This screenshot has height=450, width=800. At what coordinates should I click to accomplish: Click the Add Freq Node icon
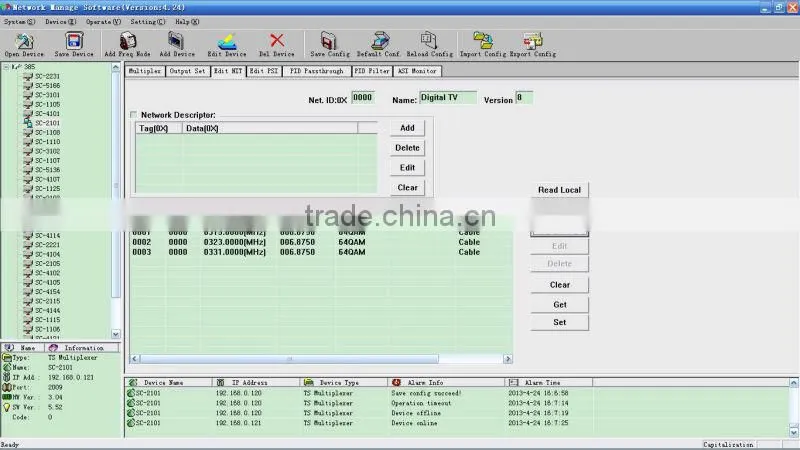128,41
